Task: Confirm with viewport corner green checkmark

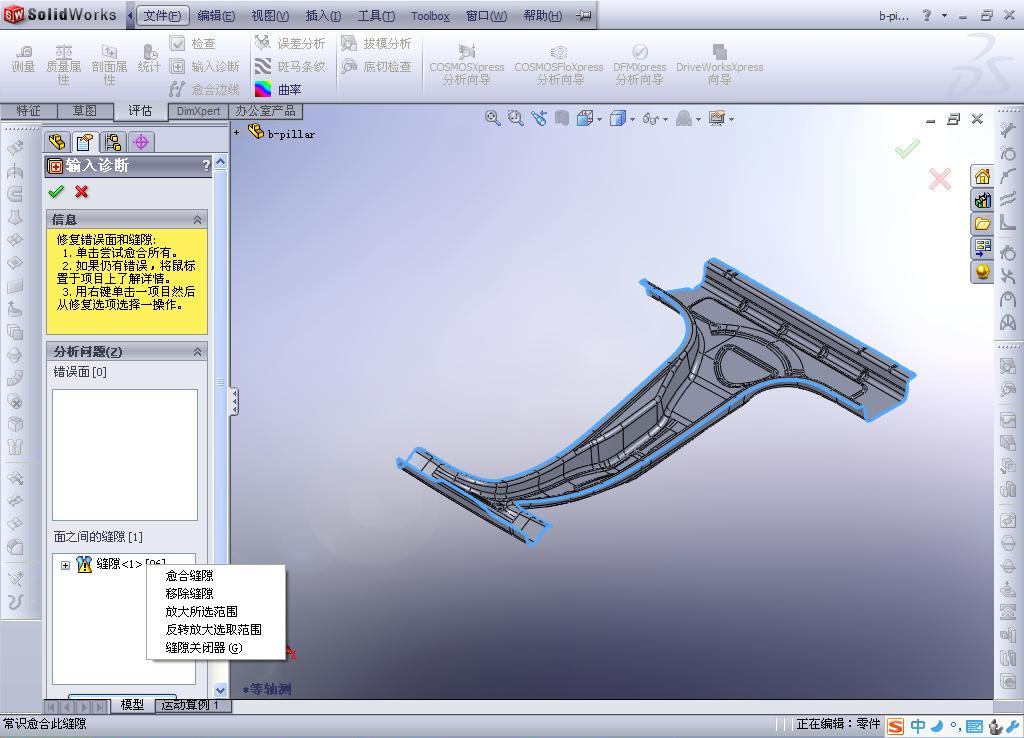Action: (x=907, y=148)
